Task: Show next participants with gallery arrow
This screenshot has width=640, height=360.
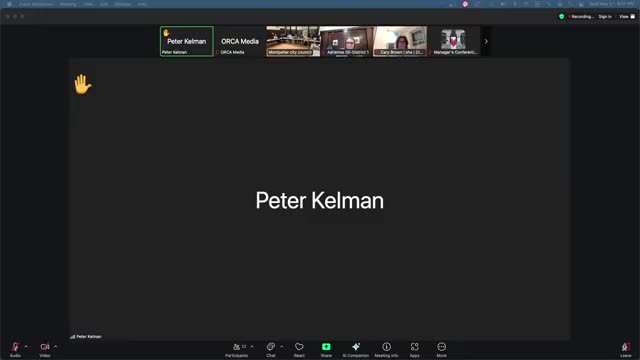Action: point(486,41)
